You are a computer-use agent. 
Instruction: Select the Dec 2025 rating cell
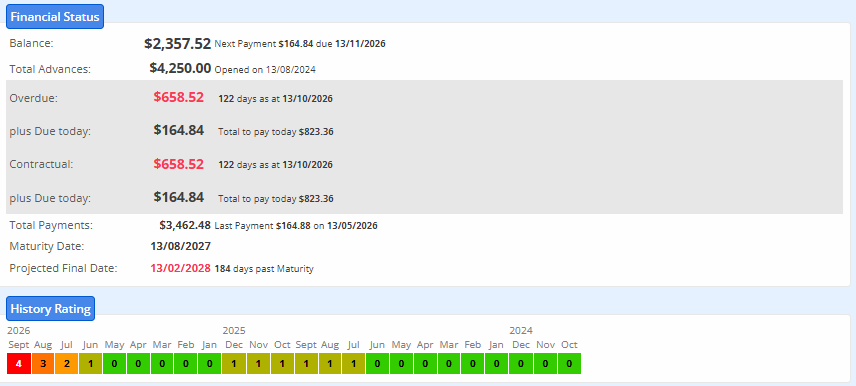[234, 364]
